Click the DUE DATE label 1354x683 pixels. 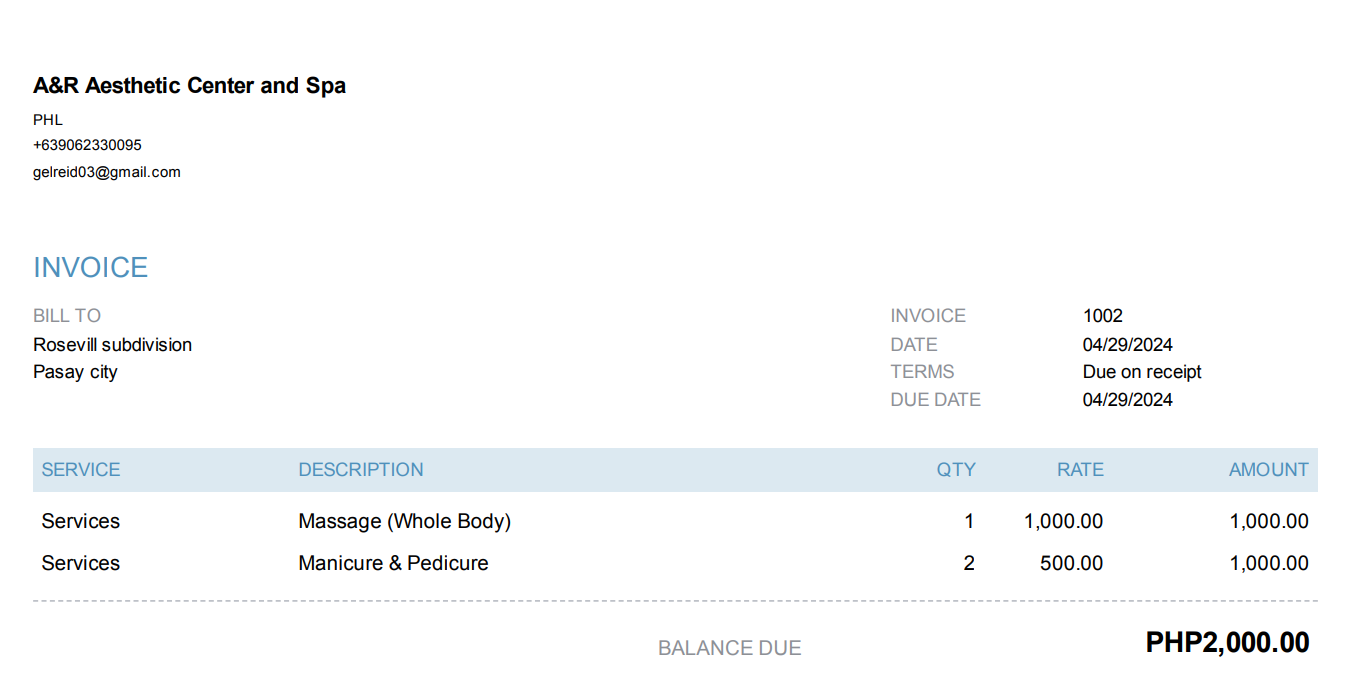point(935,400)
